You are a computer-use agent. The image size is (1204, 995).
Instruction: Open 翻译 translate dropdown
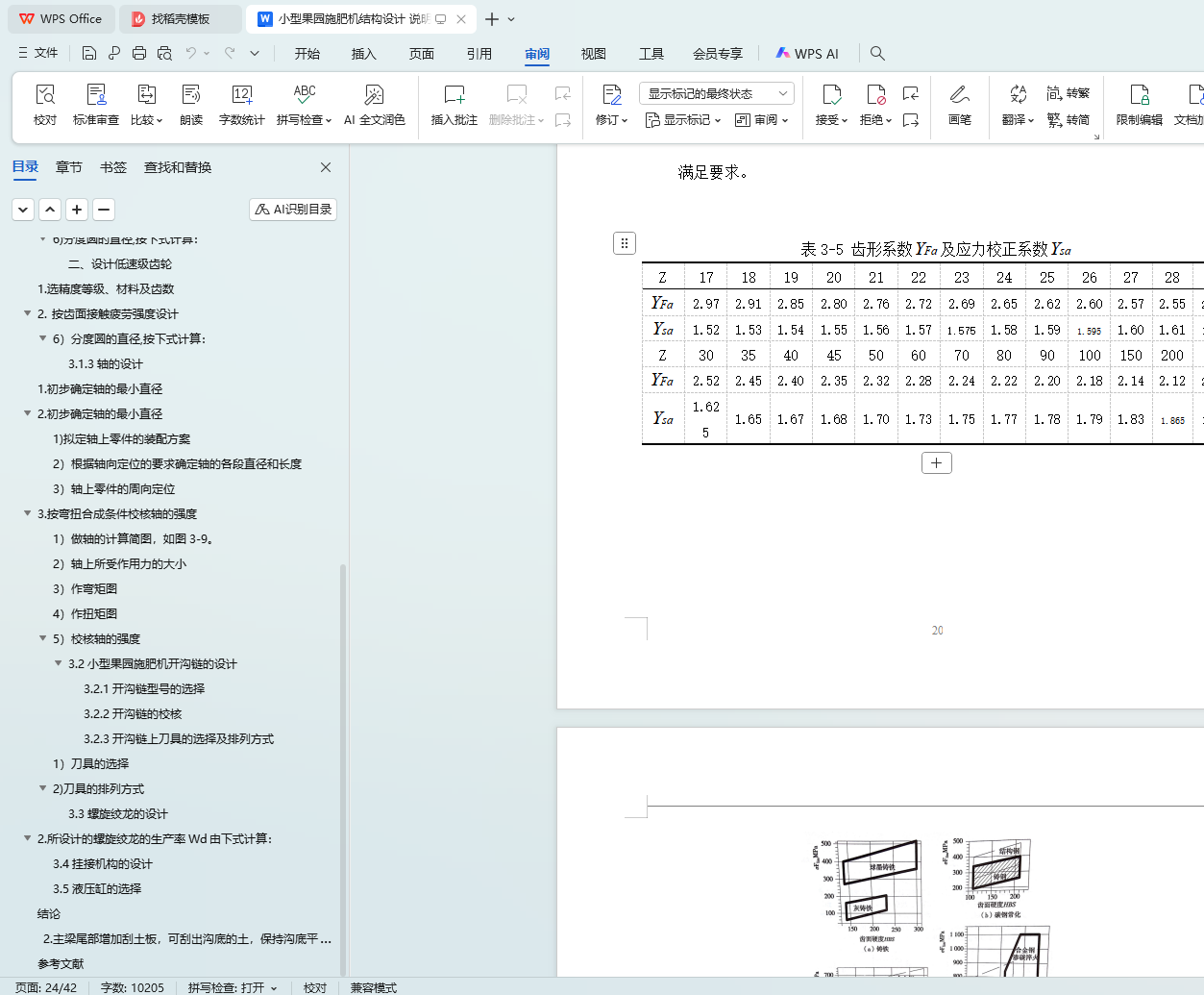pos(1018,120)
